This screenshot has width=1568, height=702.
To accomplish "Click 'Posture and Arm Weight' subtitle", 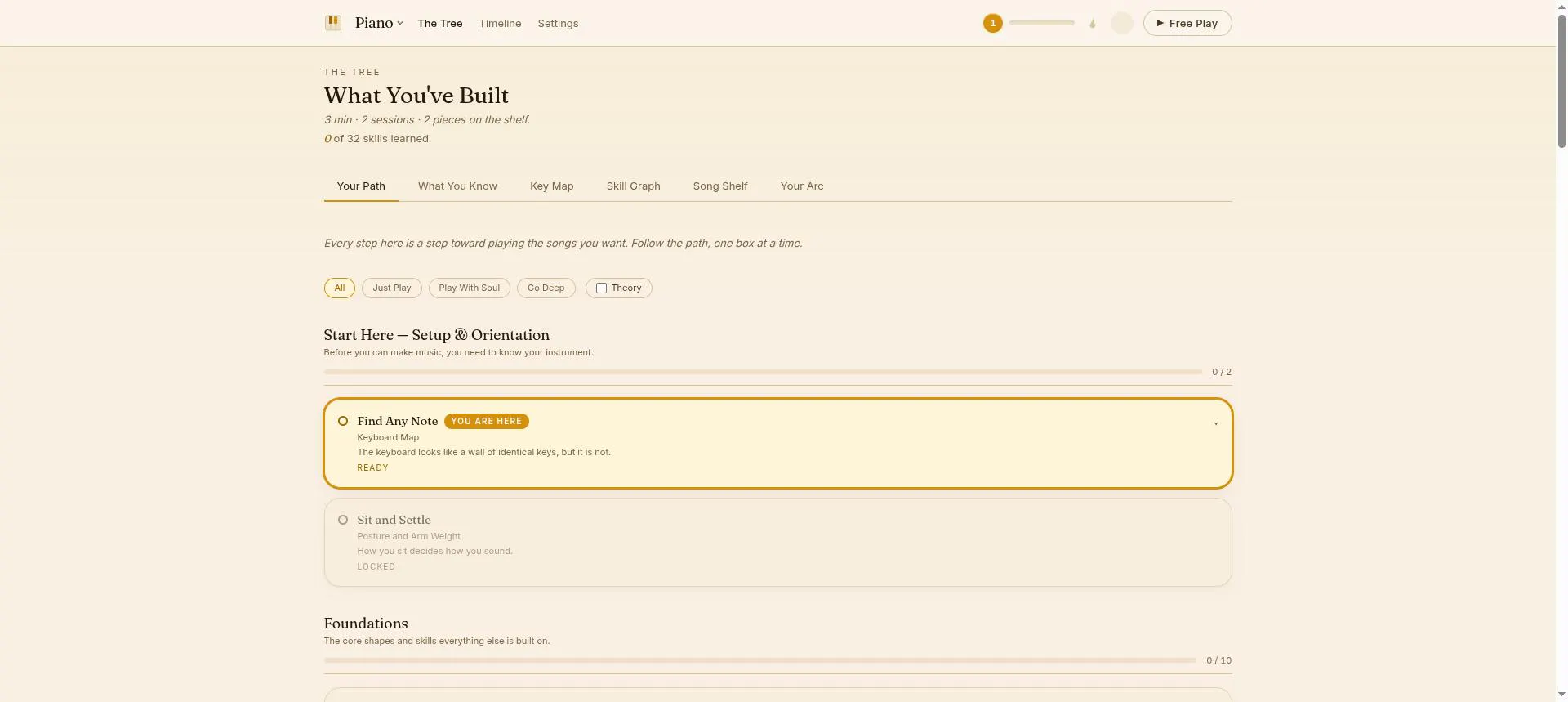I will click(x=408, y=537).
